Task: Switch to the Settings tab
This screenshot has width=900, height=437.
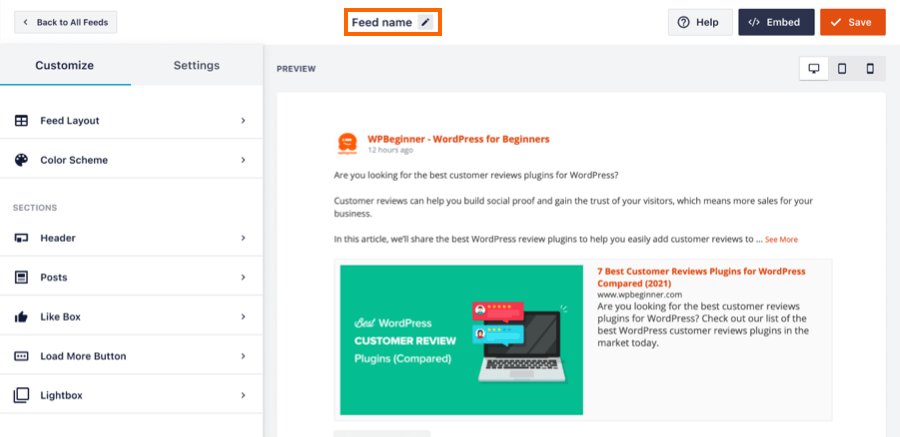Action: 196,65
